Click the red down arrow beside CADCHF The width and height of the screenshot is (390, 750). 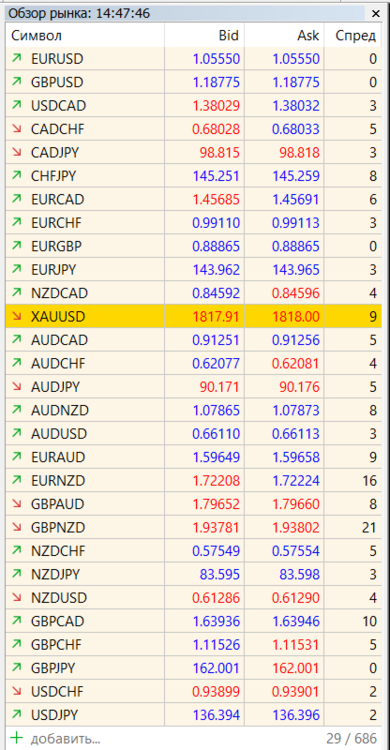(17, 129)
